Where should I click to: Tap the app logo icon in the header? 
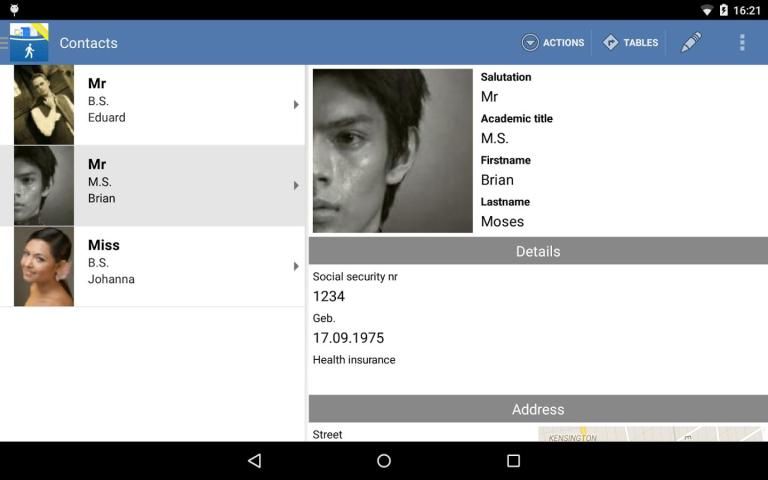coord(29,43)
